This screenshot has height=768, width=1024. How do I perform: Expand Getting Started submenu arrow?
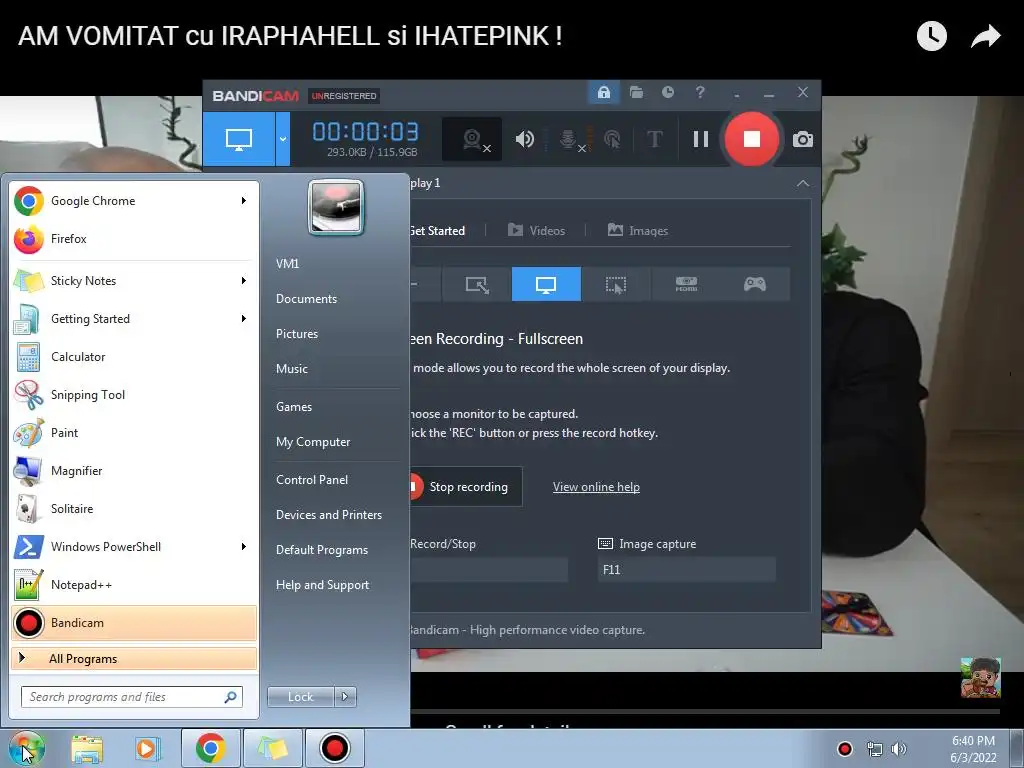pyautogui.click(x=244, y=319)
